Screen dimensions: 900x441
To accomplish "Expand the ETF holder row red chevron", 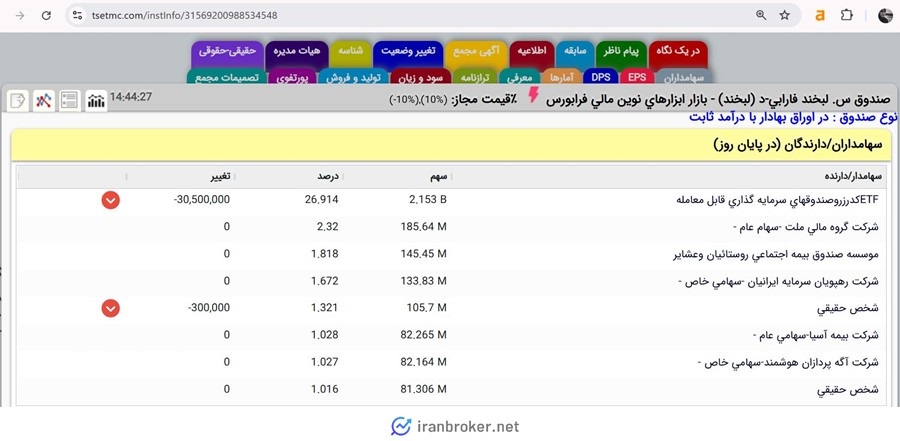I will click(x=111, y=200).
